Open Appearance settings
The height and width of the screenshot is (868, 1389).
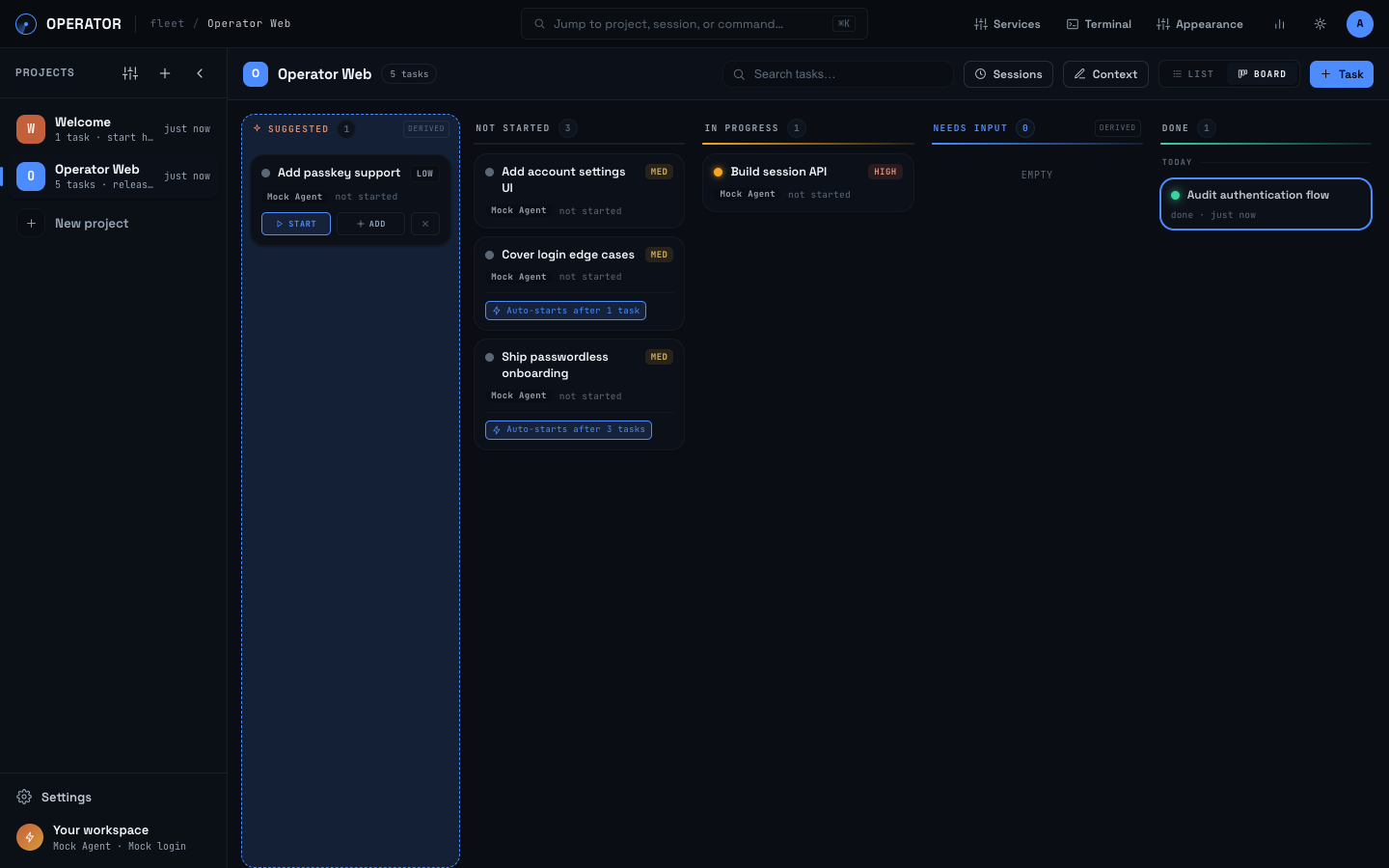click(1200, 24)
